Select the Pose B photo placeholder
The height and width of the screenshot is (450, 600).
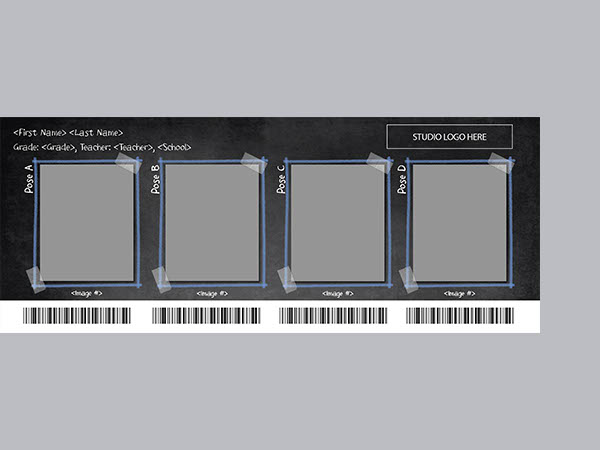212,222
